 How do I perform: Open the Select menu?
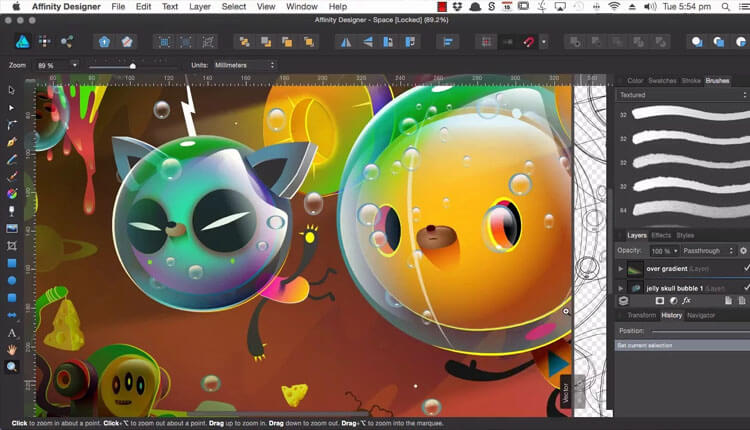pos(233,7)
